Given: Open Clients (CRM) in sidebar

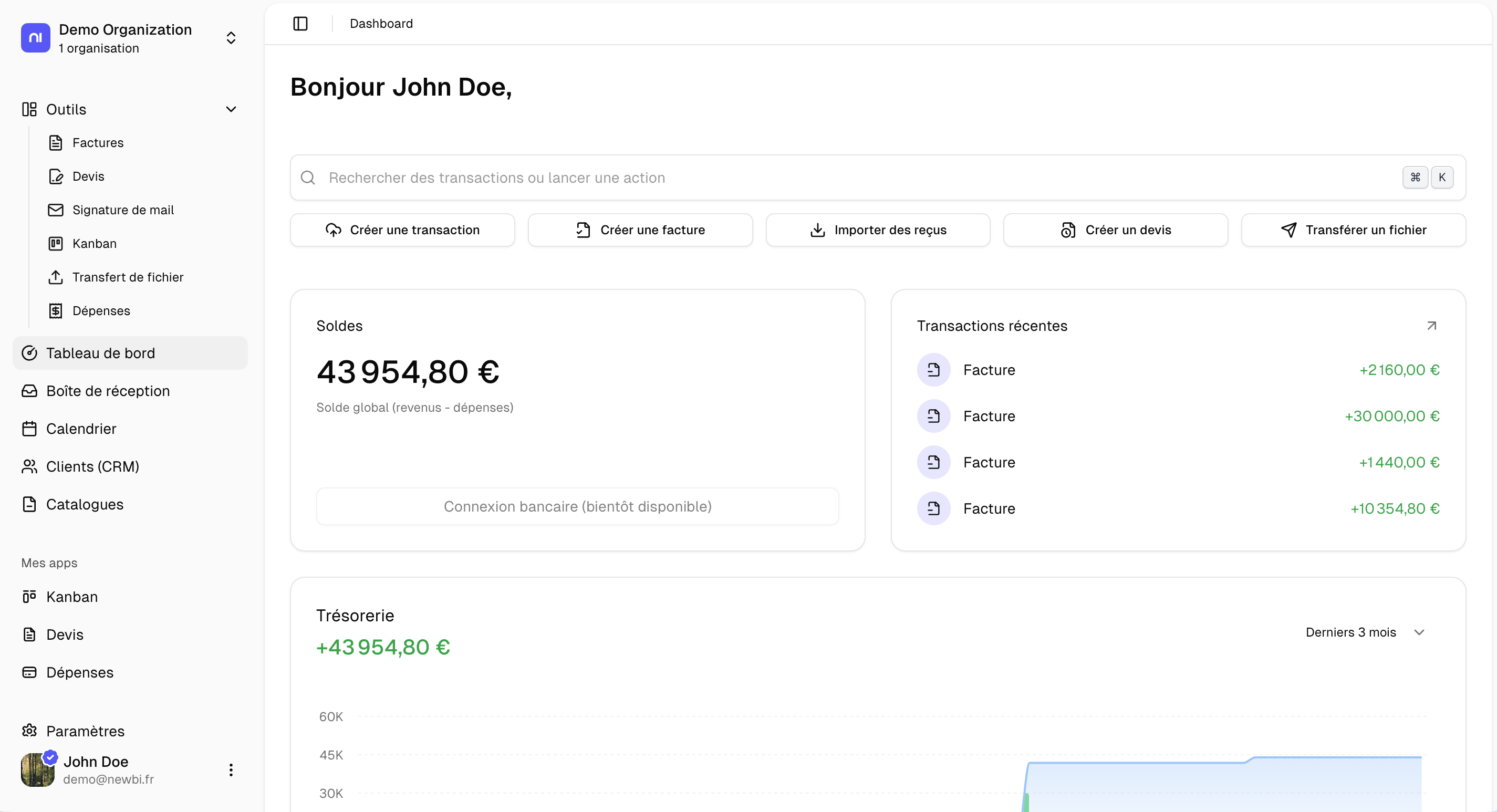Looking at the screenshot, I should (92, 467).
